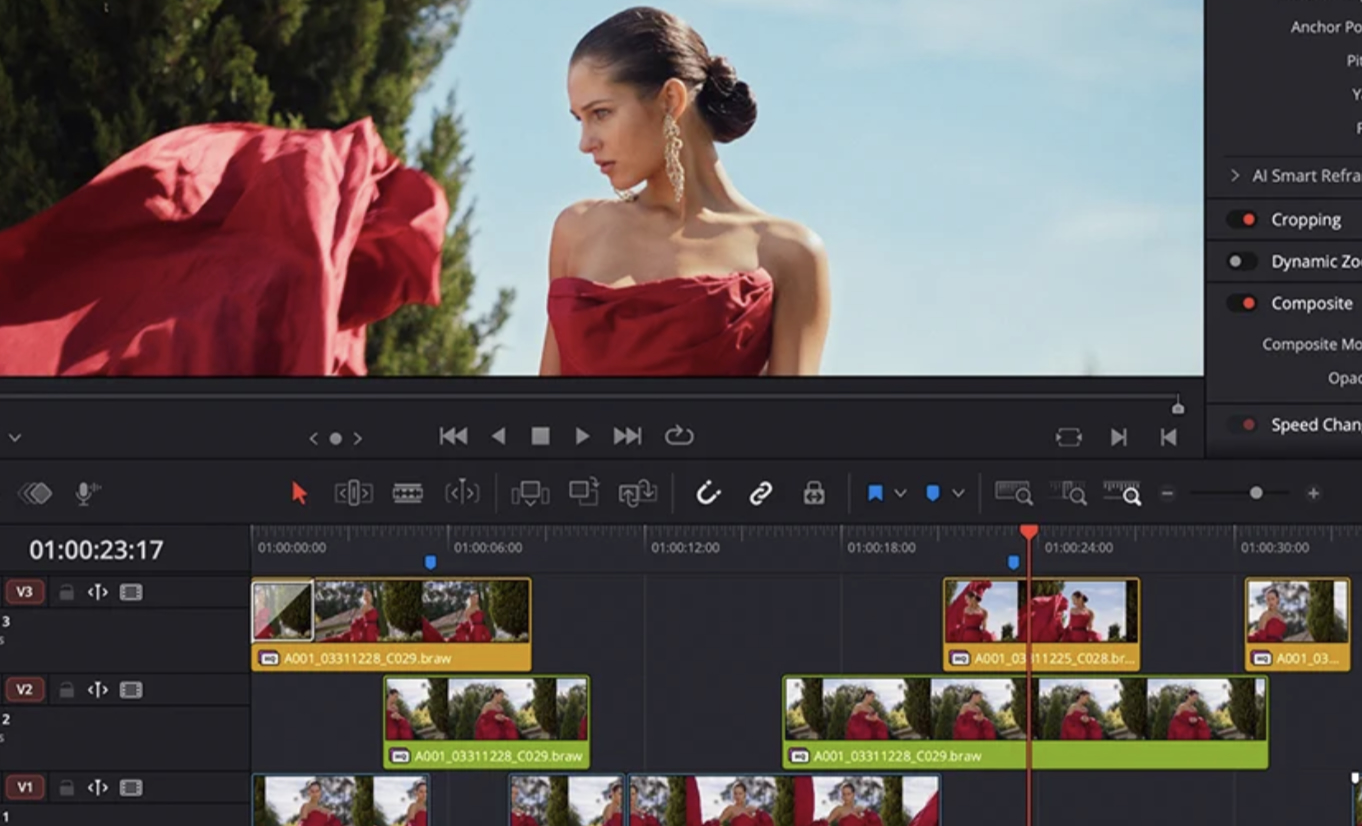
Task: Expand the AI Smart Reframe section
Action: coord(1236,175)
